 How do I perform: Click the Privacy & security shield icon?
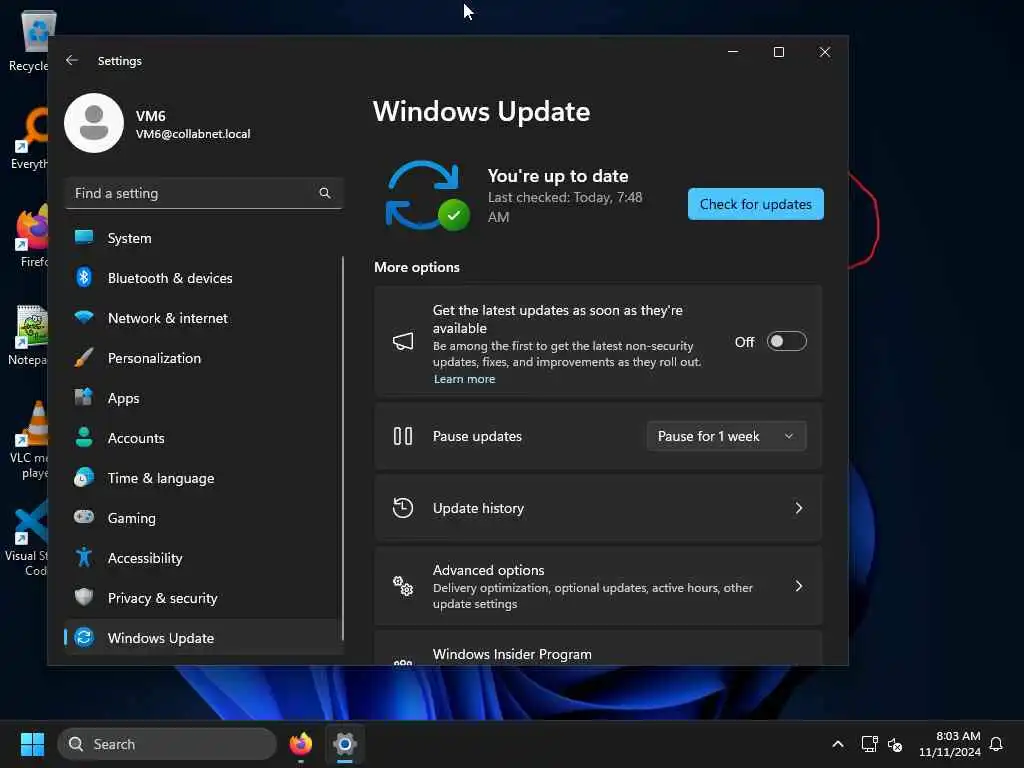(84, 597)
